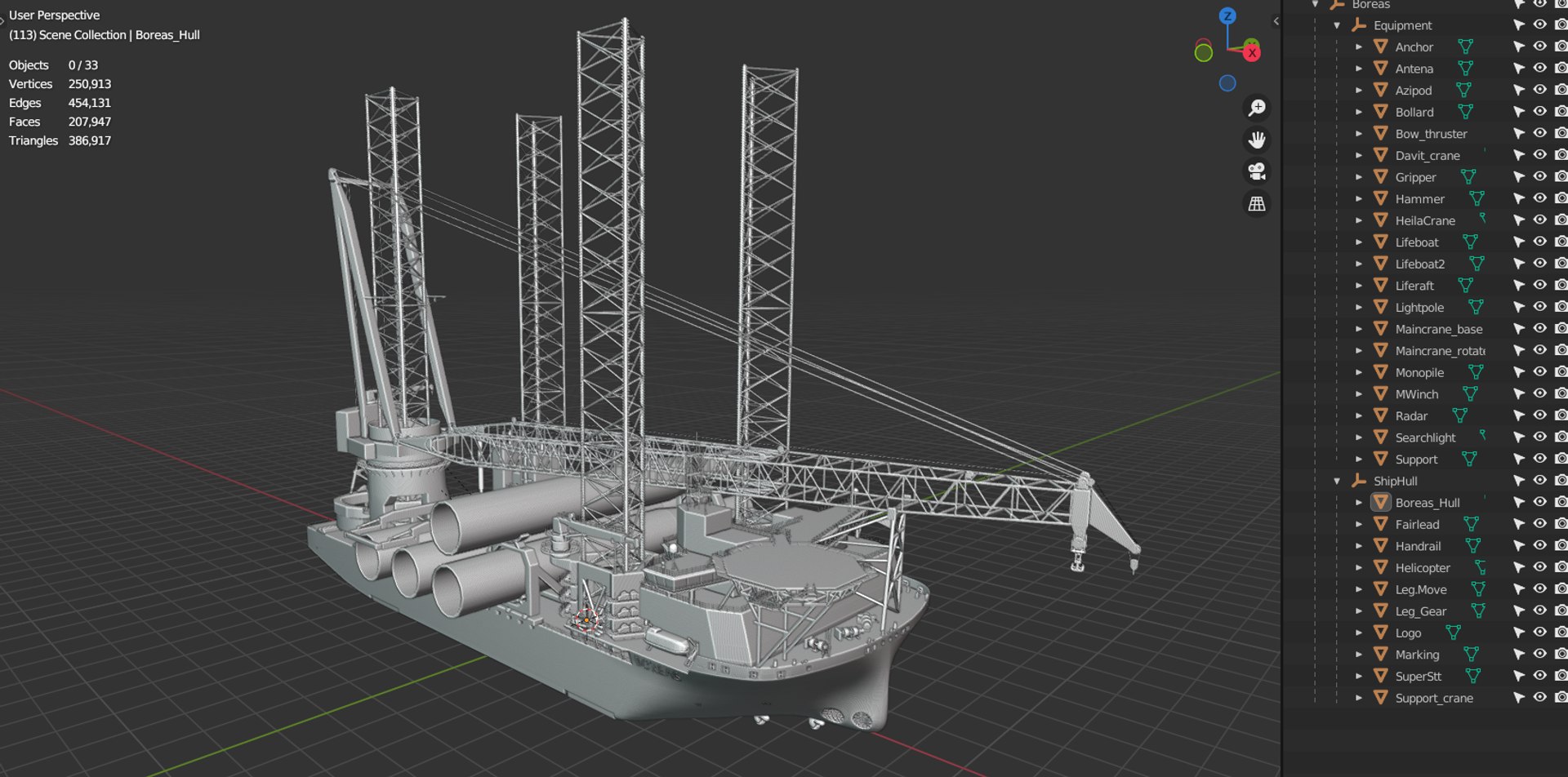Collapse the ShipHull collection
This screenshot has height=777, width=1568.
[x=1337, y=481]
